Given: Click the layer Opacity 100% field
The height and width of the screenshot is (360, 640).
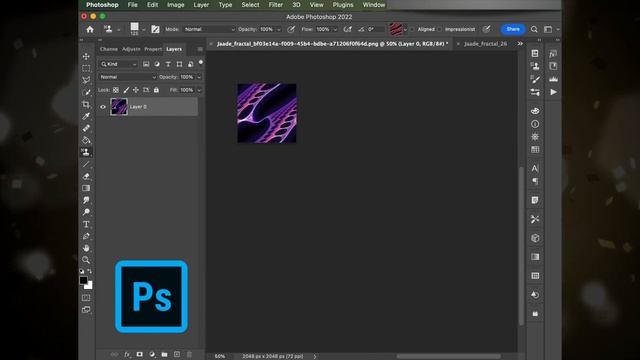Looking at the screenshot, I should point(187,77).
